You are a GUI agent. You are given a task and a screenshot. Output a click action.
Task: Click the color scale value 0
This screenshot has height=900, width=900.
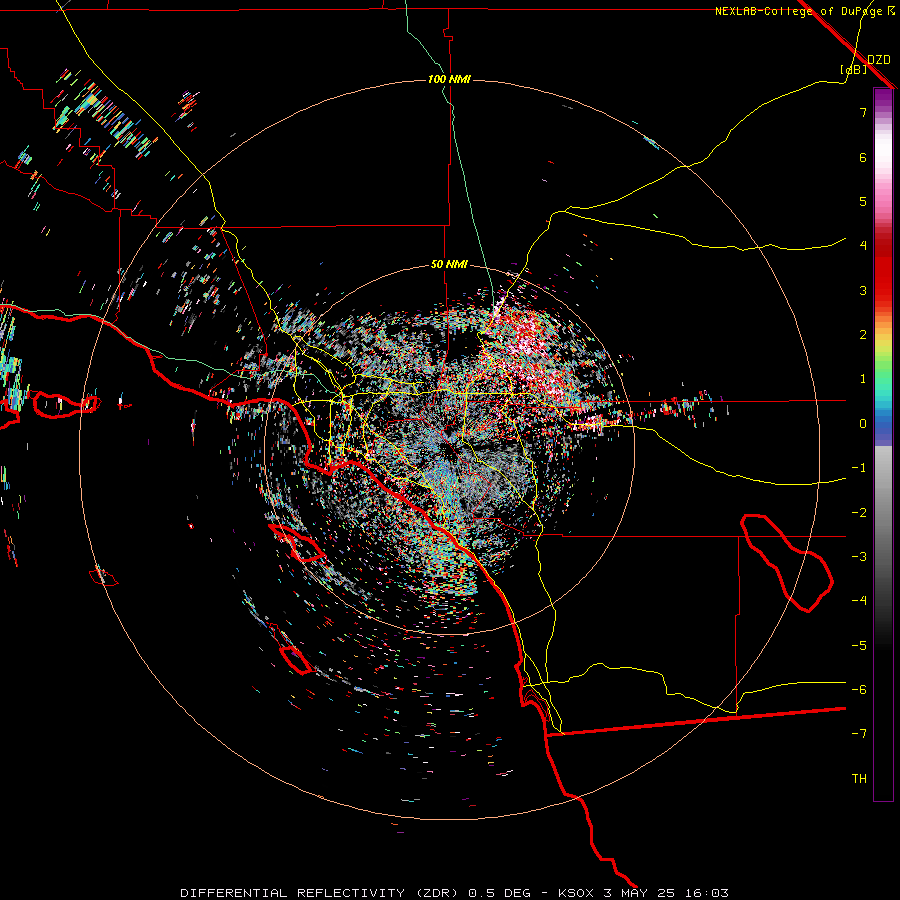click(863, 424)
